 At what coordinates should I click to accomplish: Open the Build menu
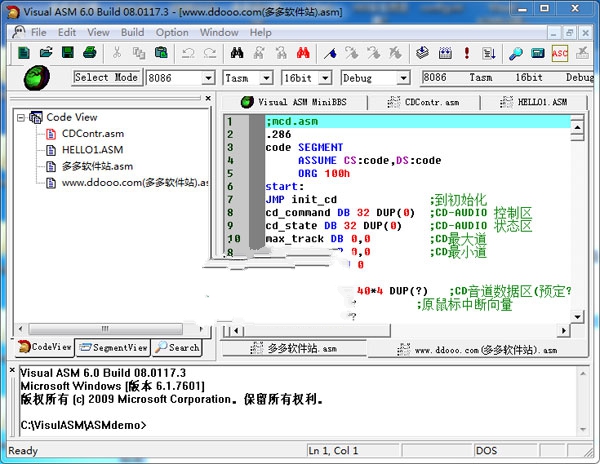(132, 33)
